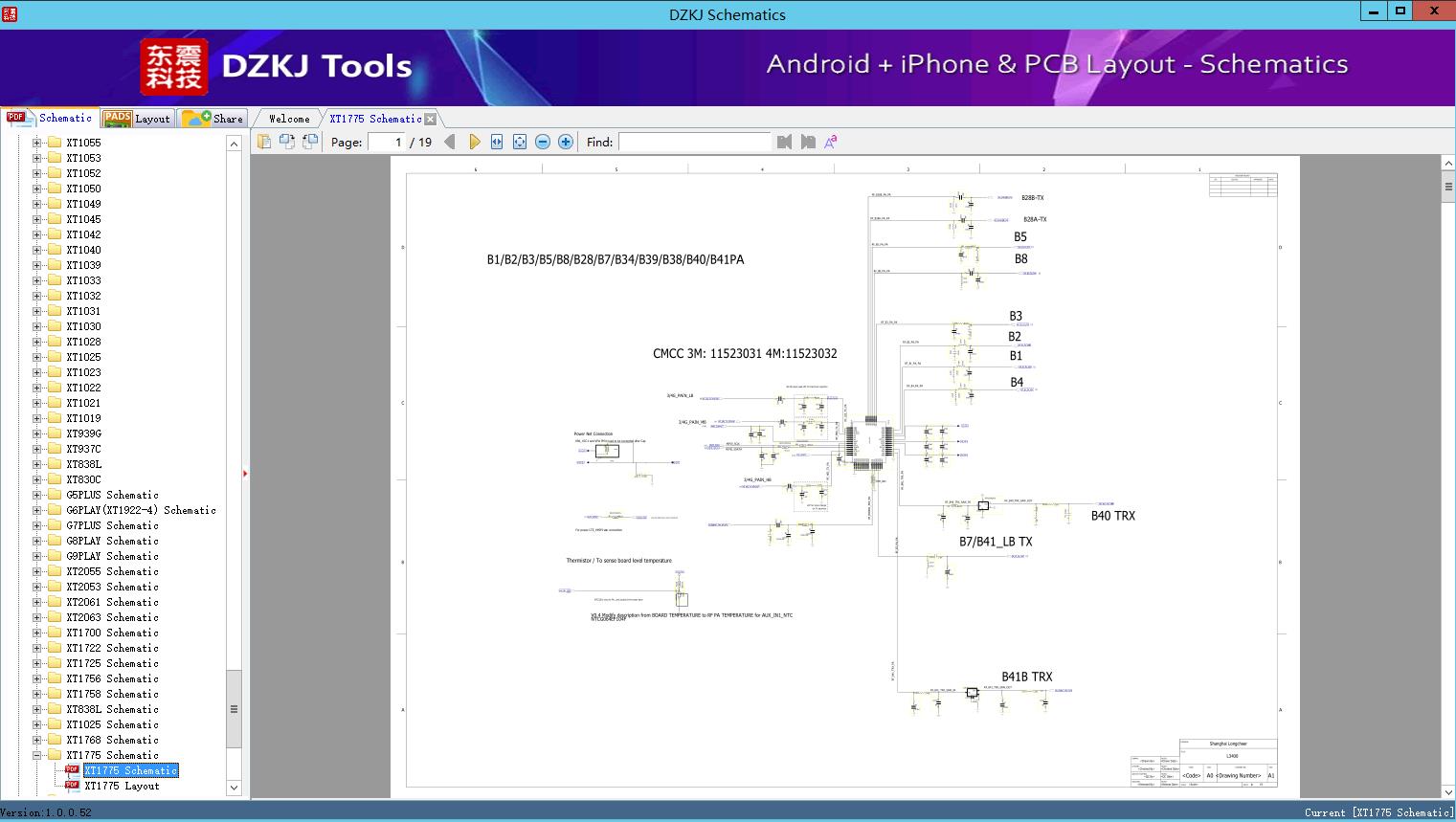Viewport: 1456px width, 822px height.
Task: Click the Find search field
Action: pyautogui.click(x=694, y=142)
